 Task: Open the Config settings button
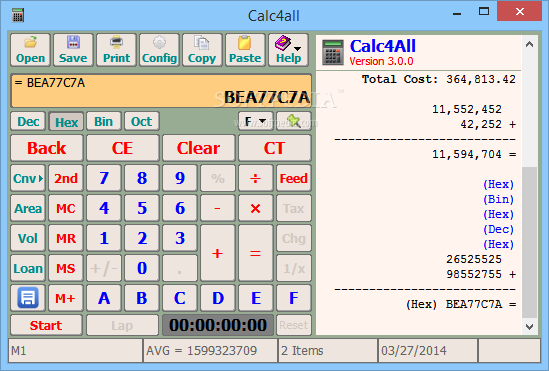[x=159, y=50]
